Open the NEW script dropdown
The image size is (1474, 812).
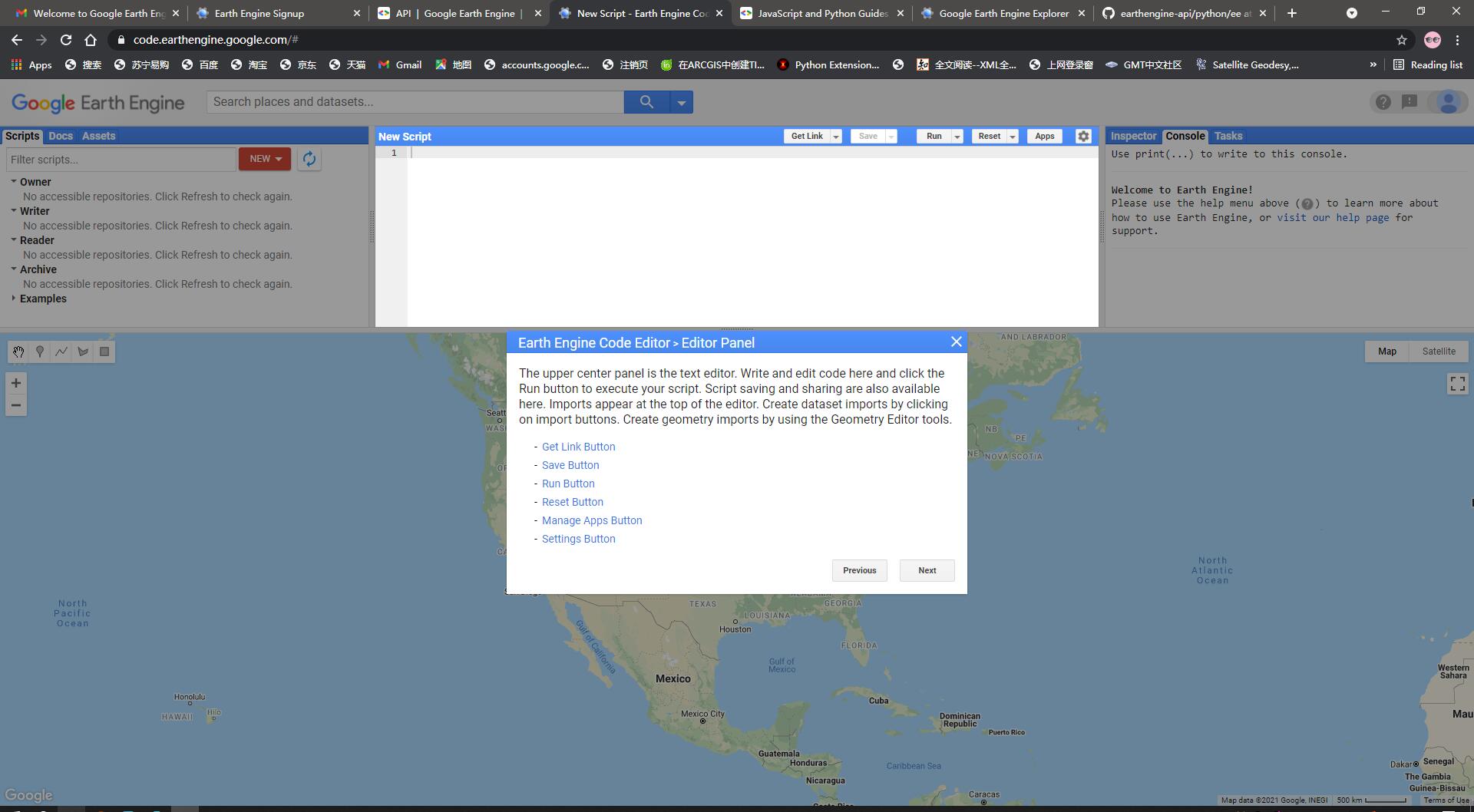click(265, 159)
